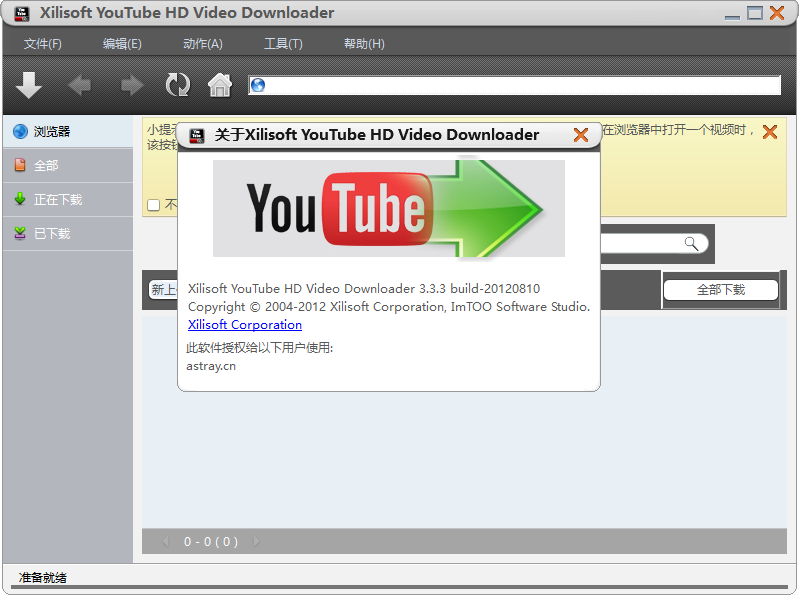Select 全部 in the sidebar

tap(68, 166)
